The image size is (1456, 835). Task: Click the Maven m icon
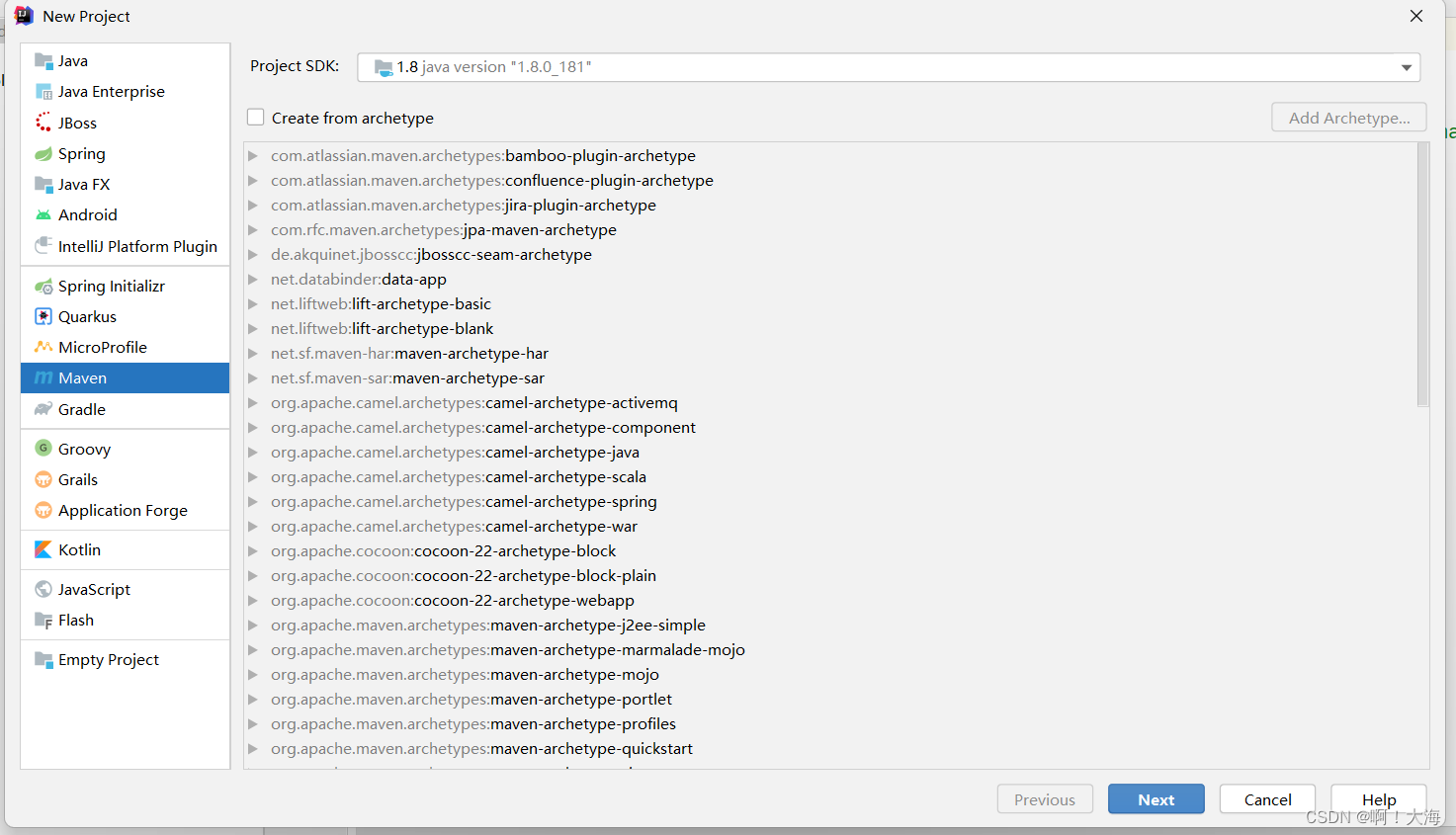point(43,378)
